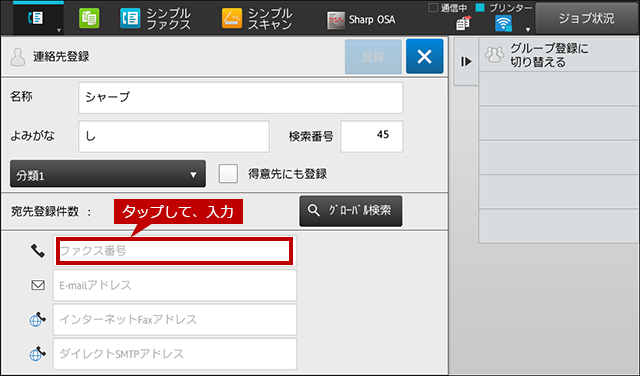640x376 pixels.
Task: Tap the phone icon beside fax number
Action: click(38, 251)
